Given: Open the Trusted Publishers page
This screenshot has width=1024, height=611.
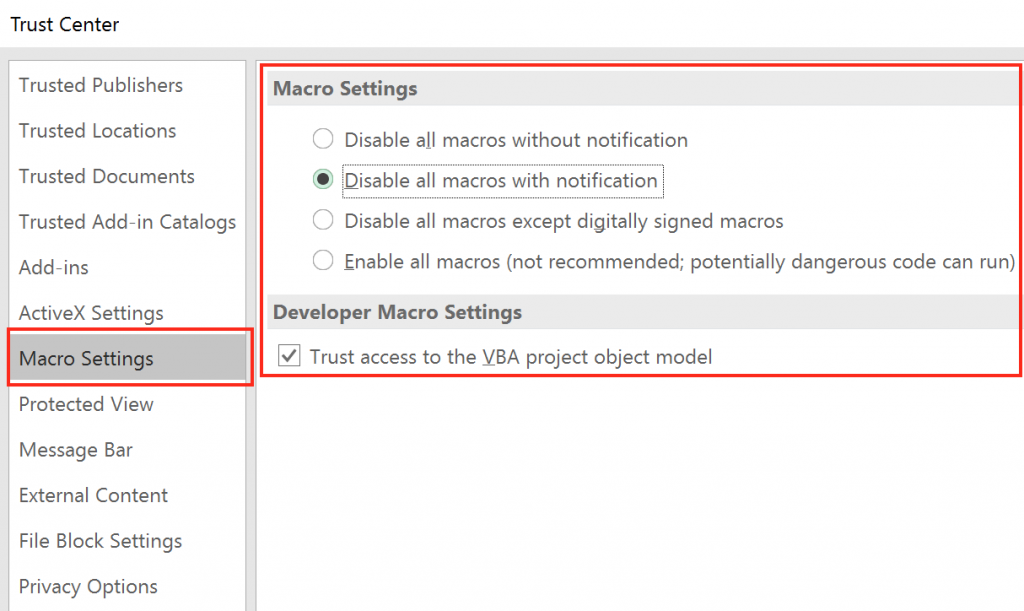Looking at the screenshot, I should [100, 85].
